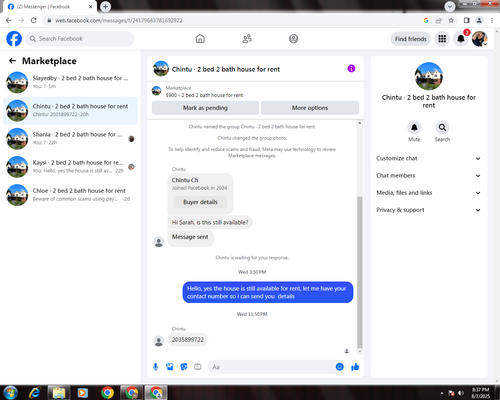Search in conversation magnifier icon

(442, 127)
